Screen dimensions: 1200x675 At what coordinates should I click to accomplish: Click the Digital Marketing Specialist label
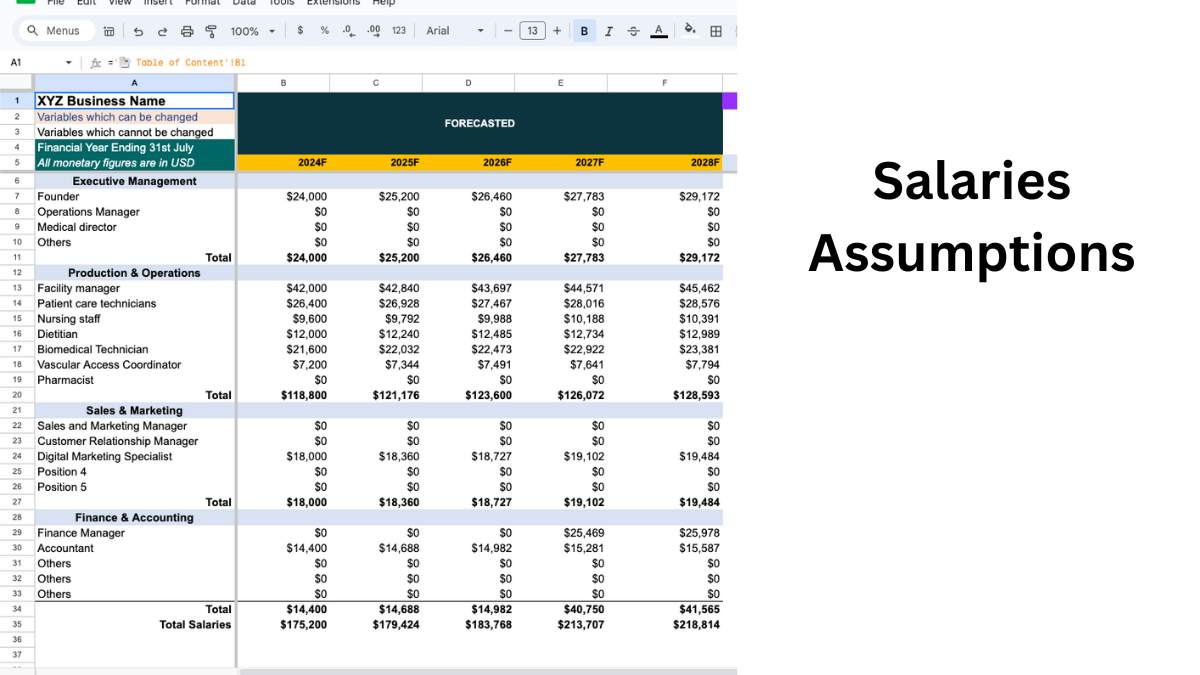coord(104,456)
